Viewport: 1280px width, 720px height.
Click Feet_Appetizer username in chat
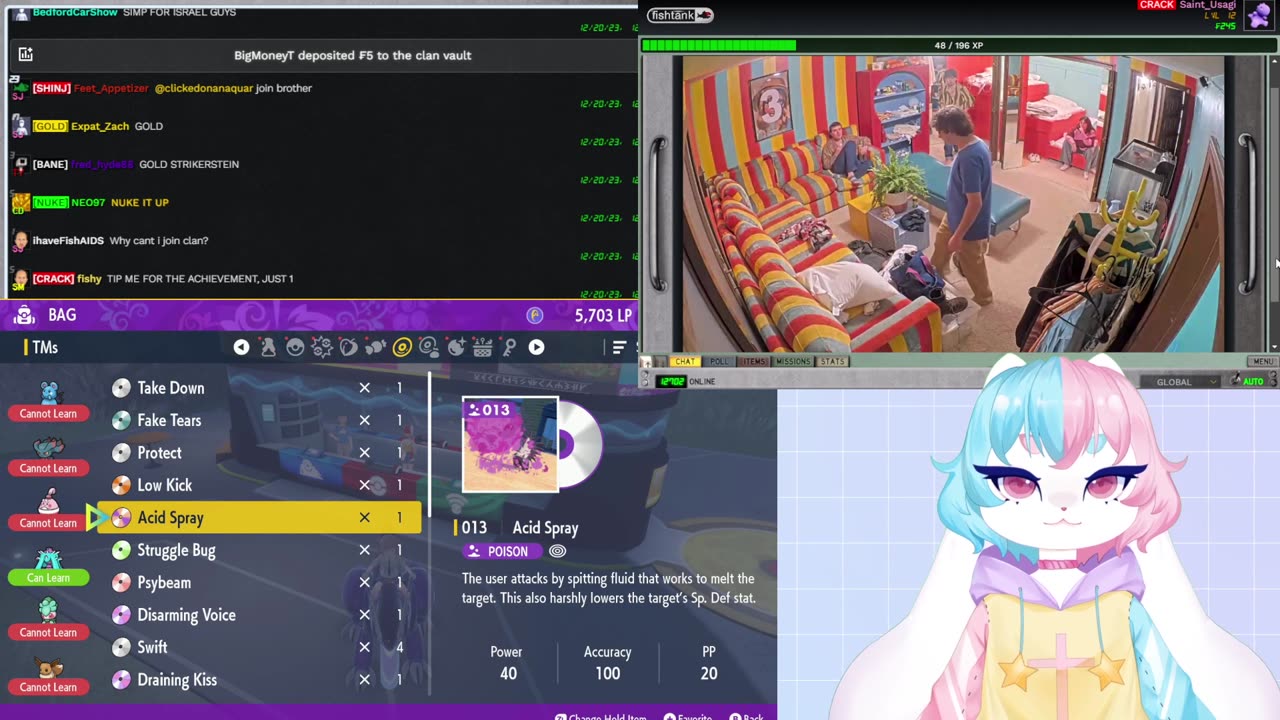pyautogui.click(x=111, y=88)
